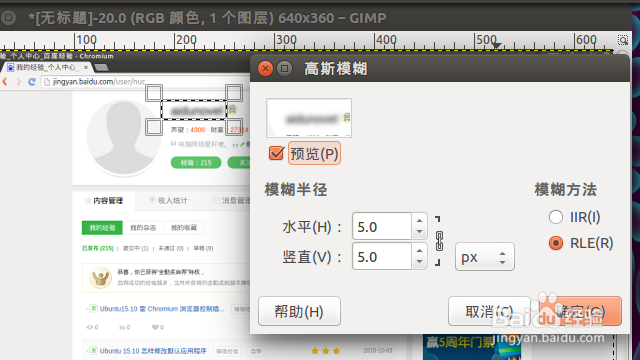
Task: Click the 我的杂志 tab in canvas
Action: [143, 227]
